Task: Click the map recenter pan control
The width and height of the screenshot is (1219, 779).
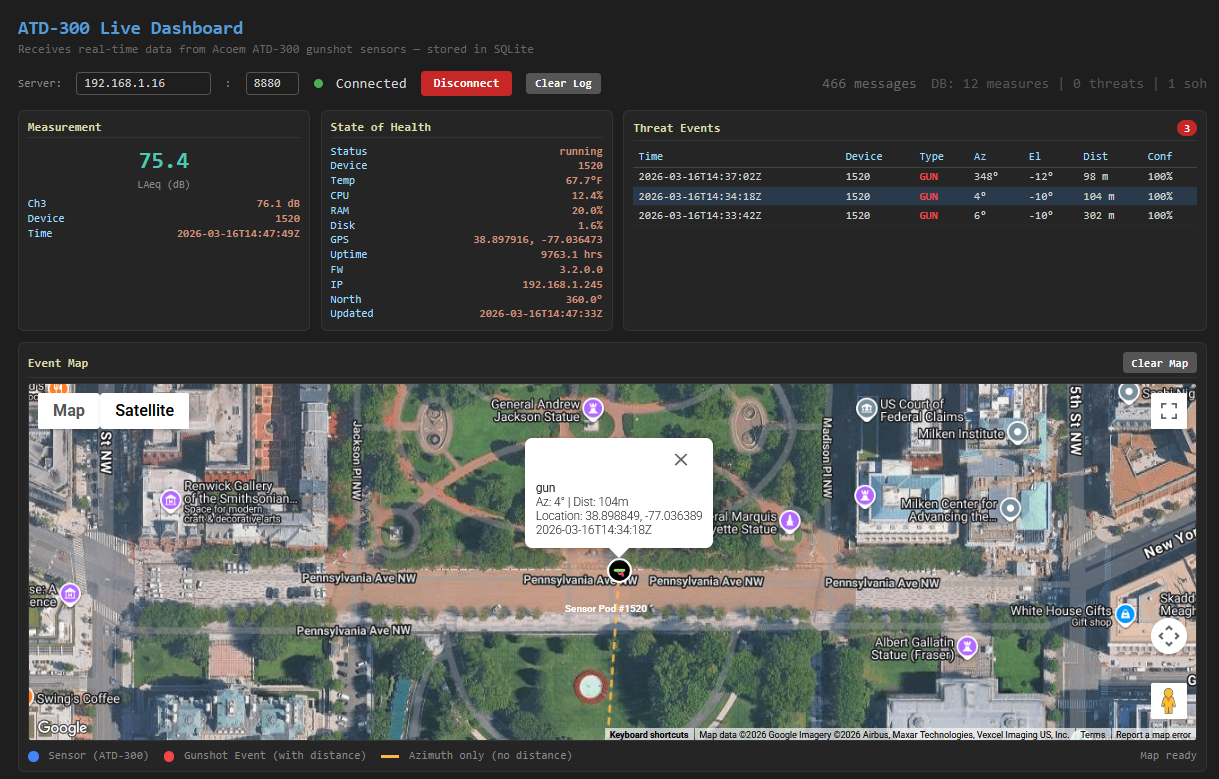Action: pyautogui.click(x=1168, y=636)
